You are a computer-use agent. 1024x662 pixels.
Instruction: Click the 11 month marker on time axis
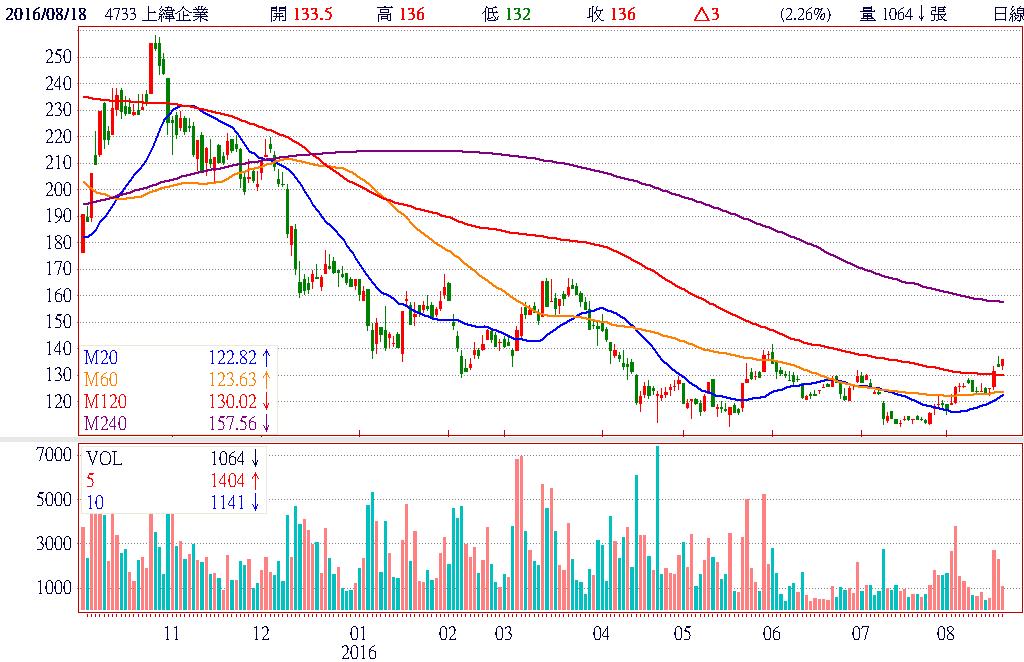[171, 633]
